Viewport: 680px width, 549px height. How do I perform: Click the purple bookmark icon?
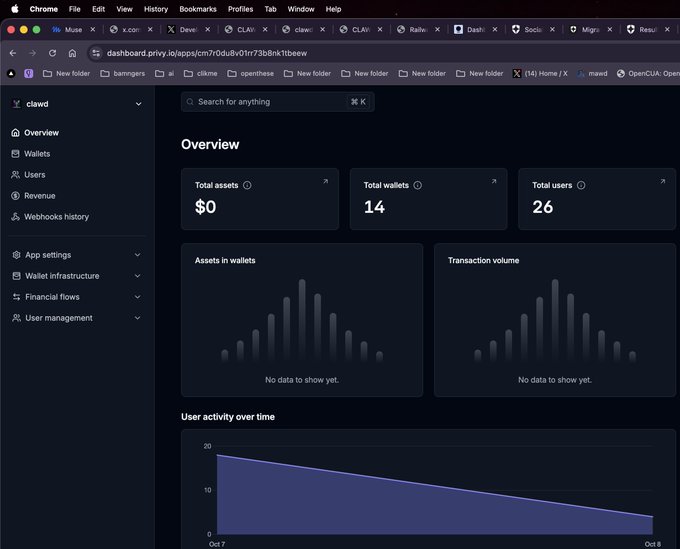29,73
